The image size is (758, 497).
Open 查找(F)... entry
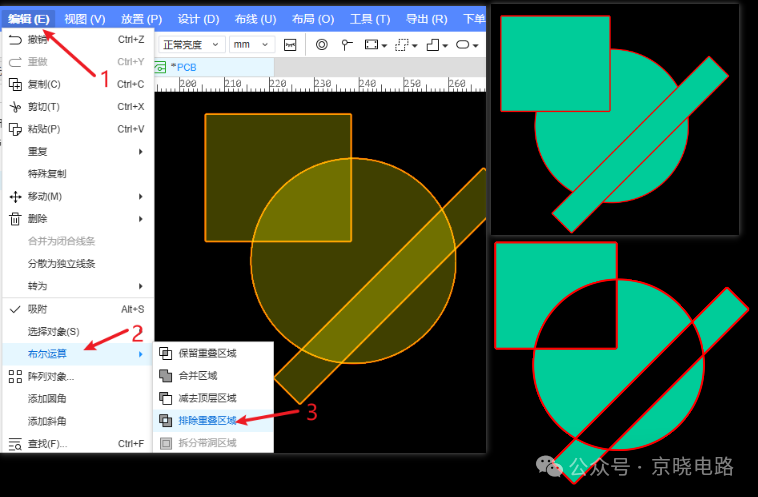click(x=78, y=444)
